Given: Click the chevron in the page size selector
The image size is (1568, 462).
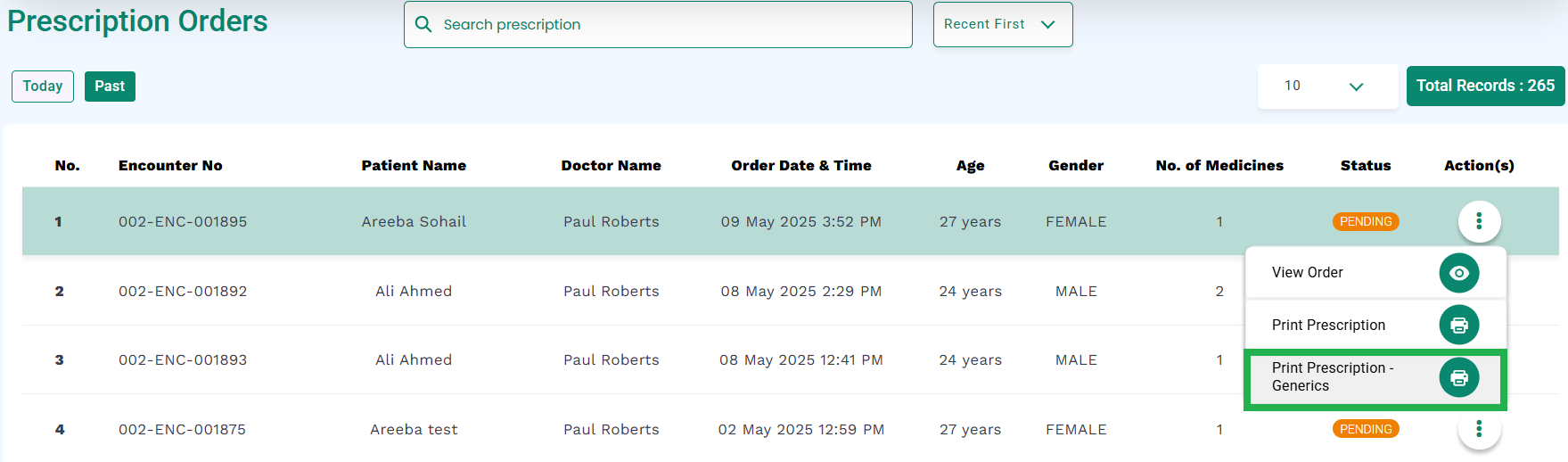Looking at the screenshot, I should pos(1357,87).
